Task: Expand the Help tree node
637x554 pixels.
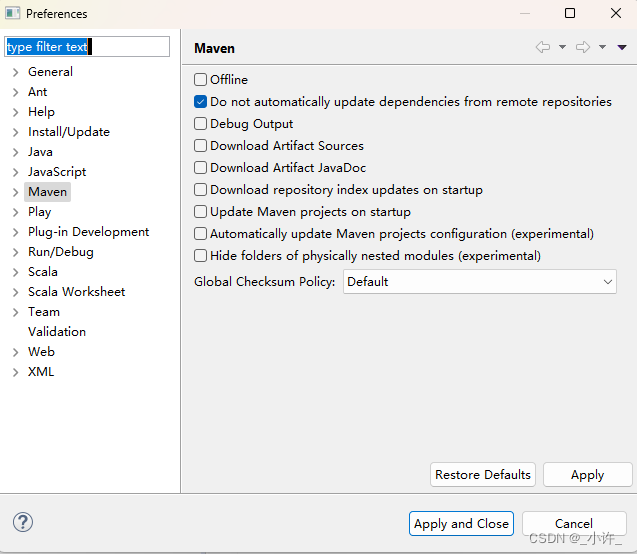Action: click(x=15, y=112)
